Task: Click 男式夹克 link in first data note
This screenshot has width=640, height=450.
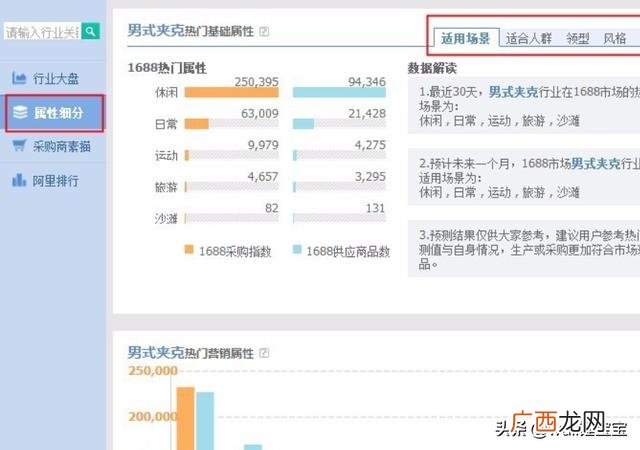Action: [513, 92]
